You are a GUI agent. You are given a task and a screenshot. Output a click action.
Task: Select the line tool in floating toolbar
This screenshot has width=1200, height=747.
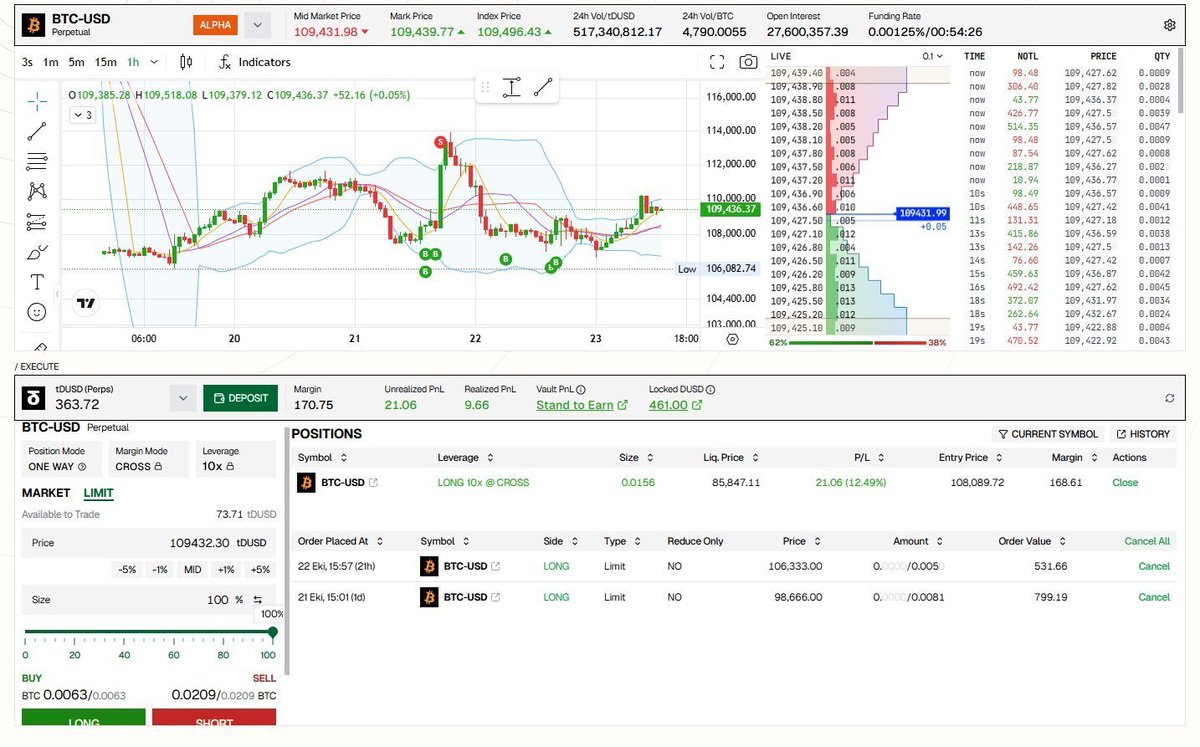pos(542,87)
